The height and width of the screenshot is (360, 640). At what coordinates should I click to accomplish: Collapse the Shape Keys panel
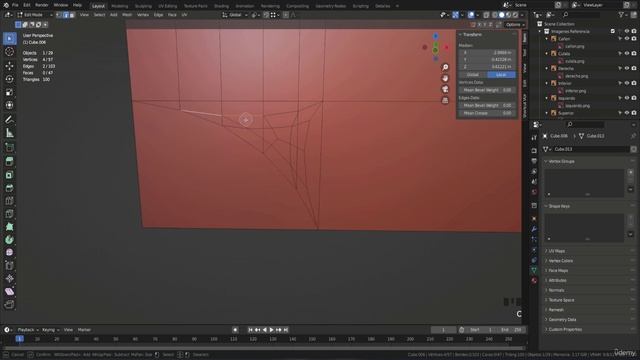pyautogui.click(x=559, y=206)
